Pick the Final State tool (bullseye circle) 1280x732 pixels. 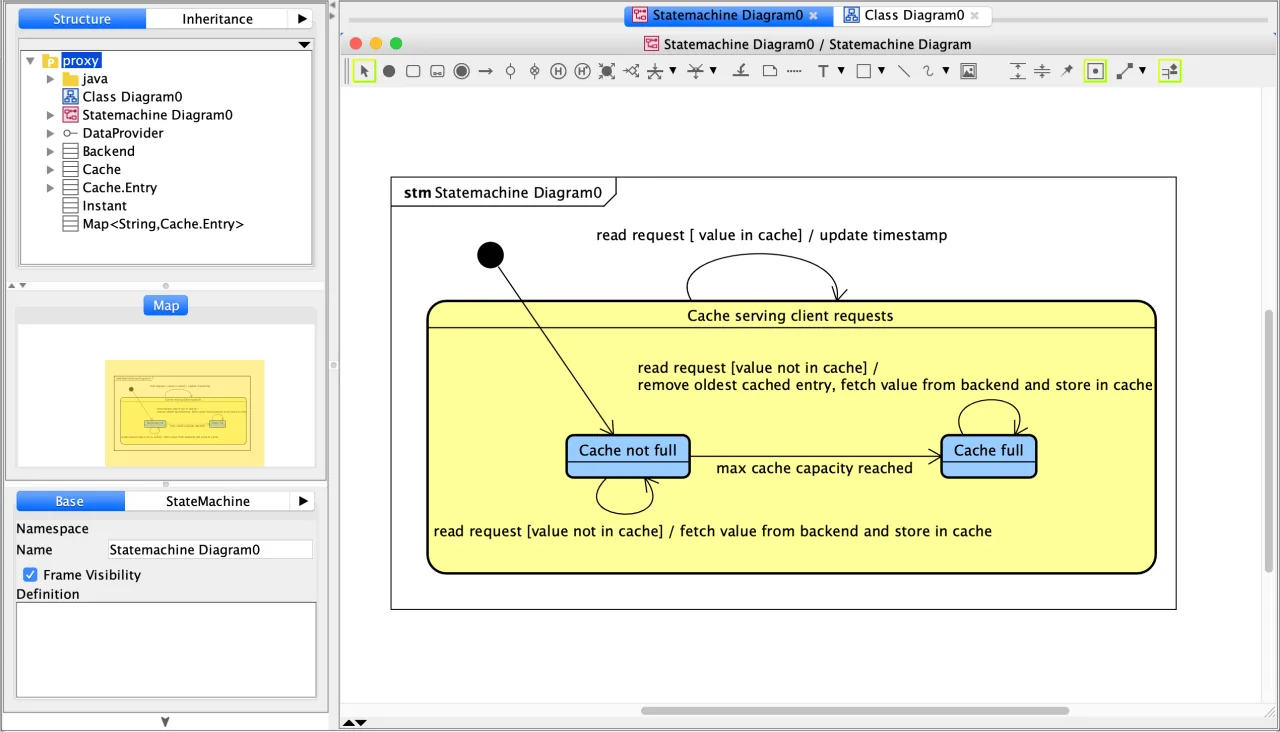(x=461, y=71)
